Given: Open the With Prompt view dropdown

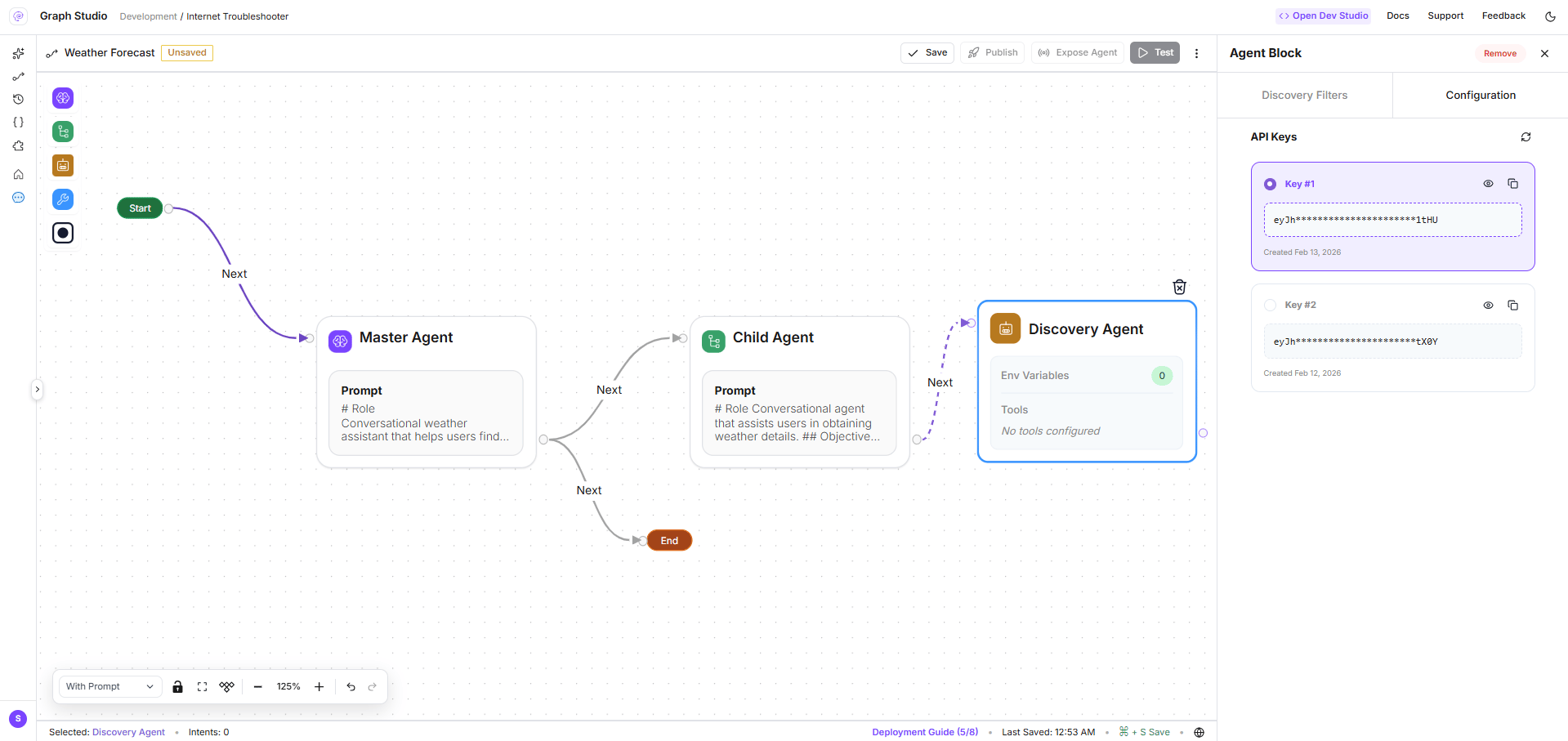Looking at the screenshot, I should [109, 687].
